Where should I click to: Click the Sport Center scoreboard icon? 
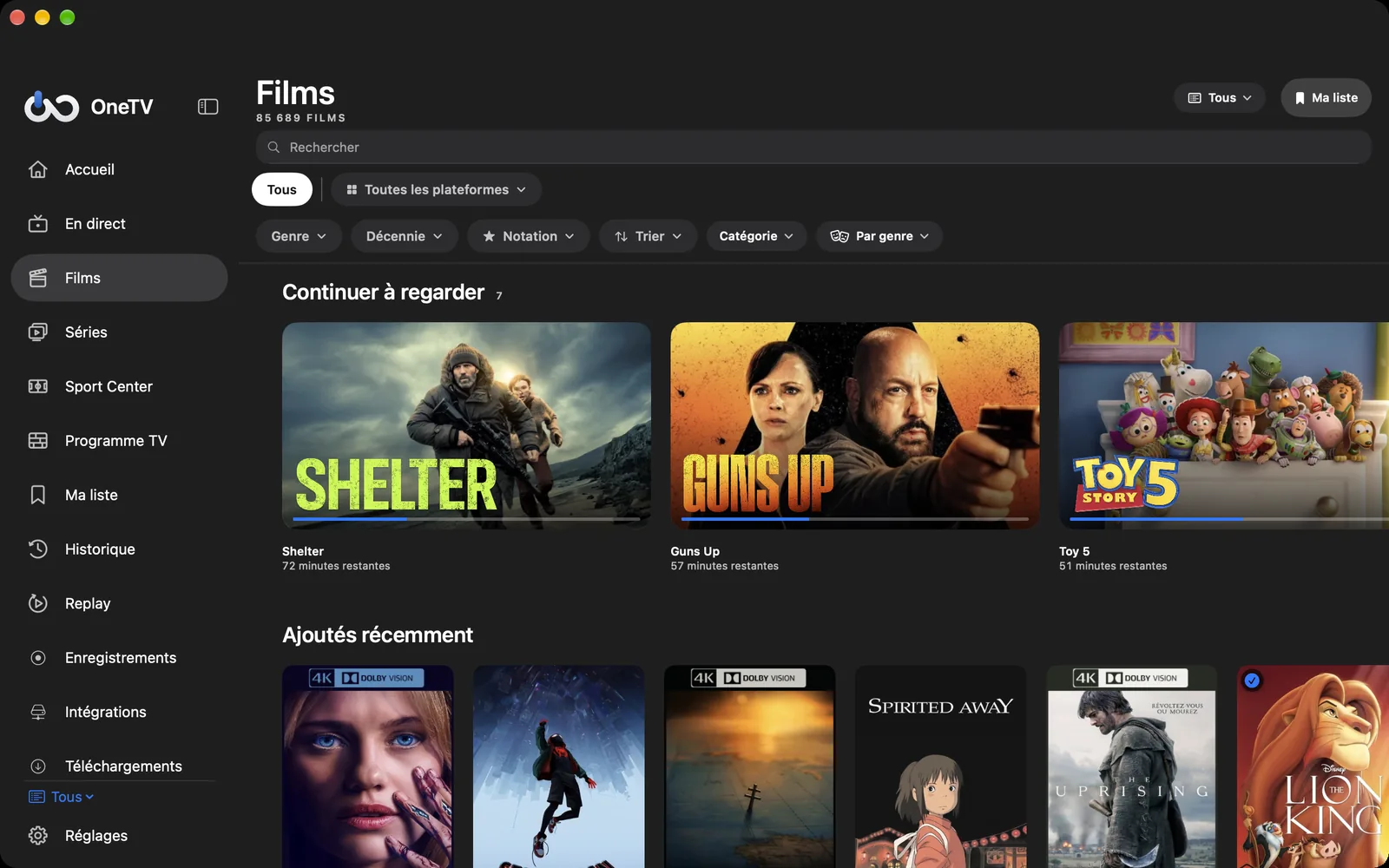tap(38, 386)
